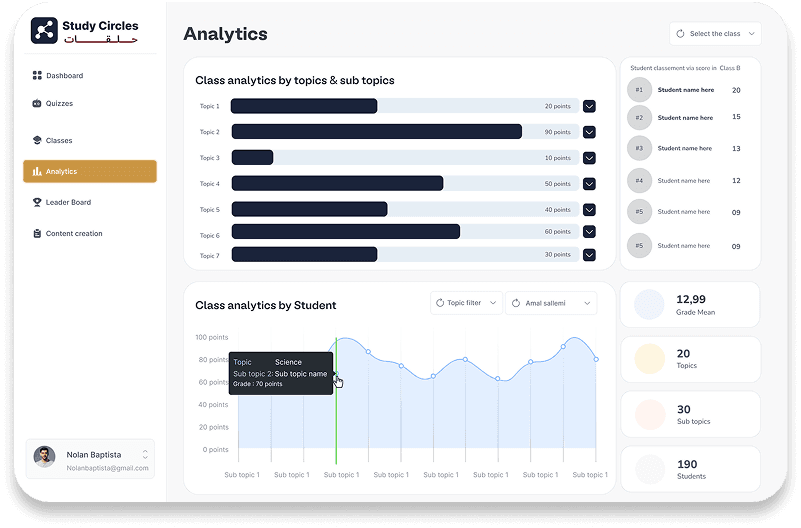
Task: Click the Dashboard grid icon
Action: [x=37, y=76]
